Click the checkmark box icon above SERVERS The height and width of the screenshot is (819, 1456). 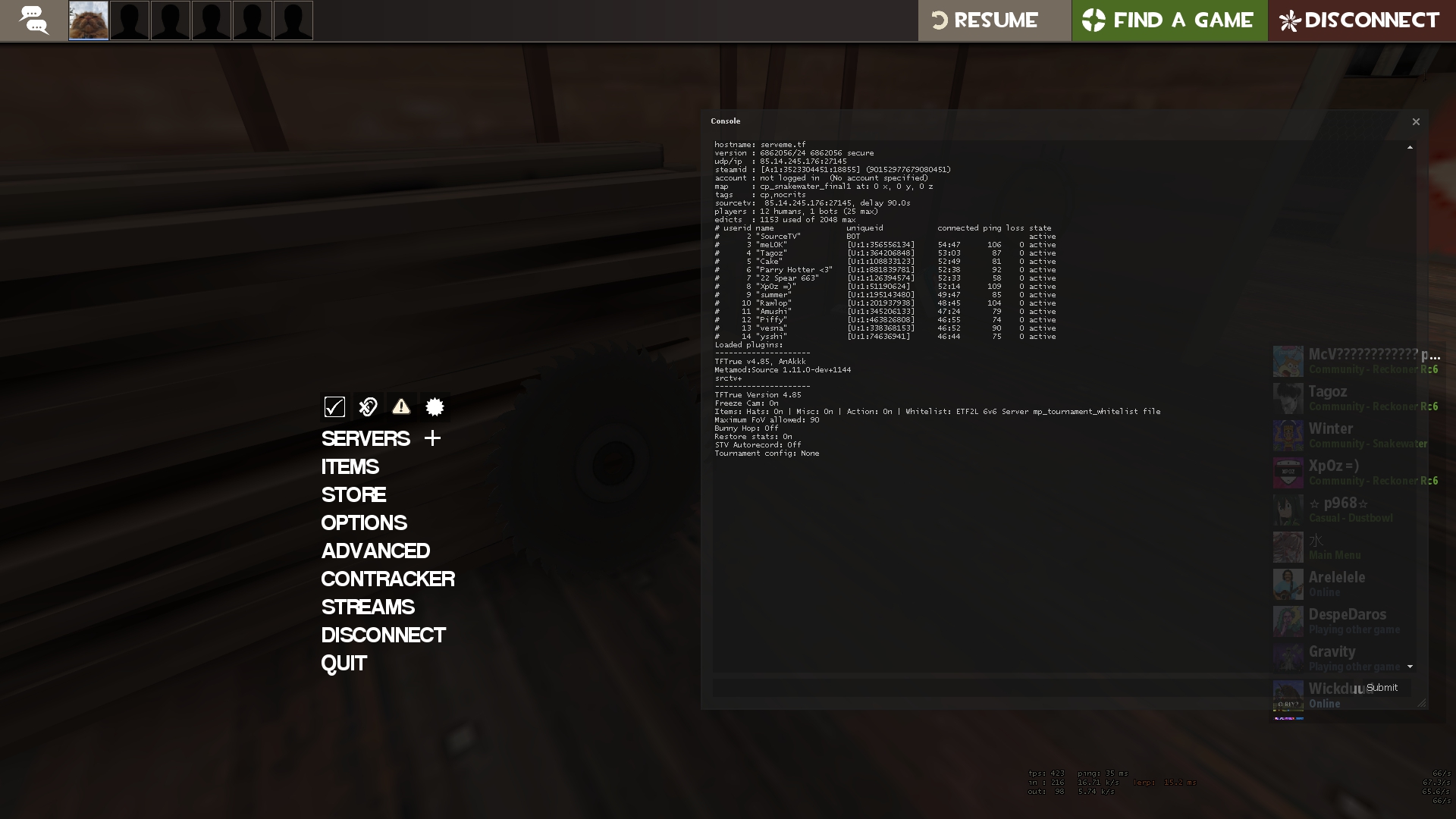334,407
